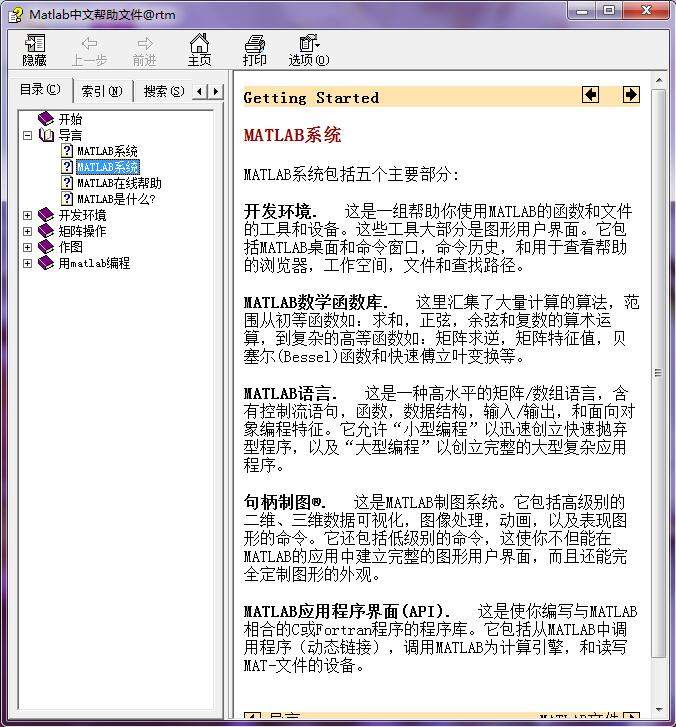Click the Hide (隐藏) toolbar icon
This screenshot has width=676, height=727.
point(34,50)
